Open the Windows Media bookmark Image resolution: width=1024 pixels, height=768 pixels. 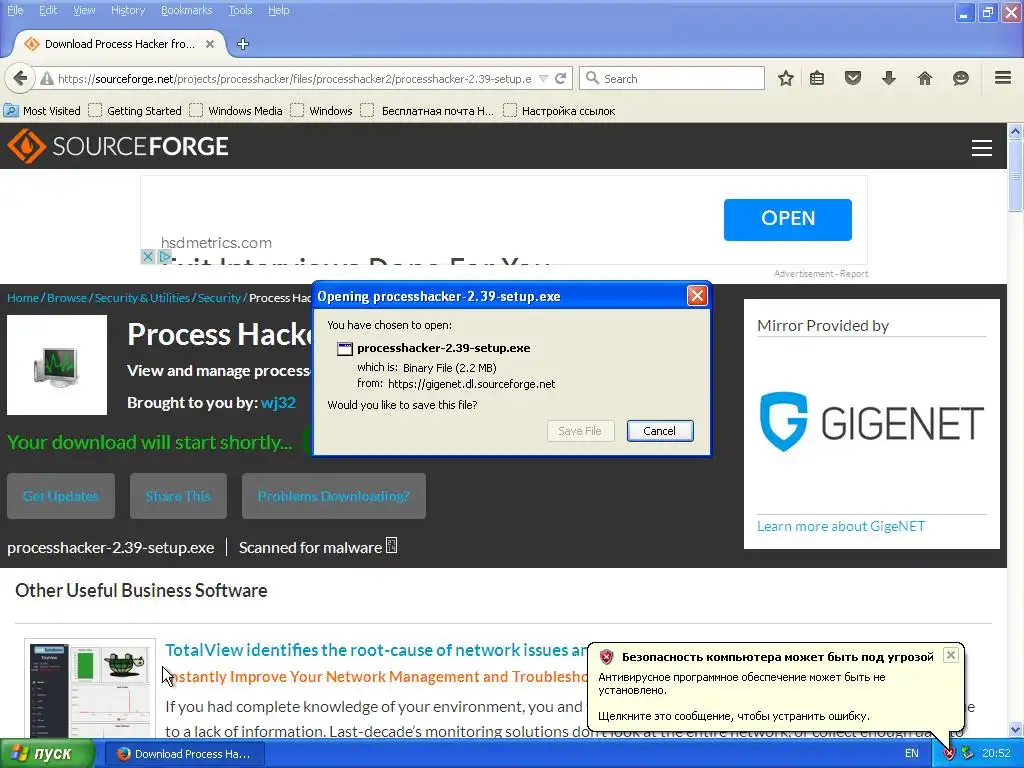pyautogui.click(x=236, y=111)
